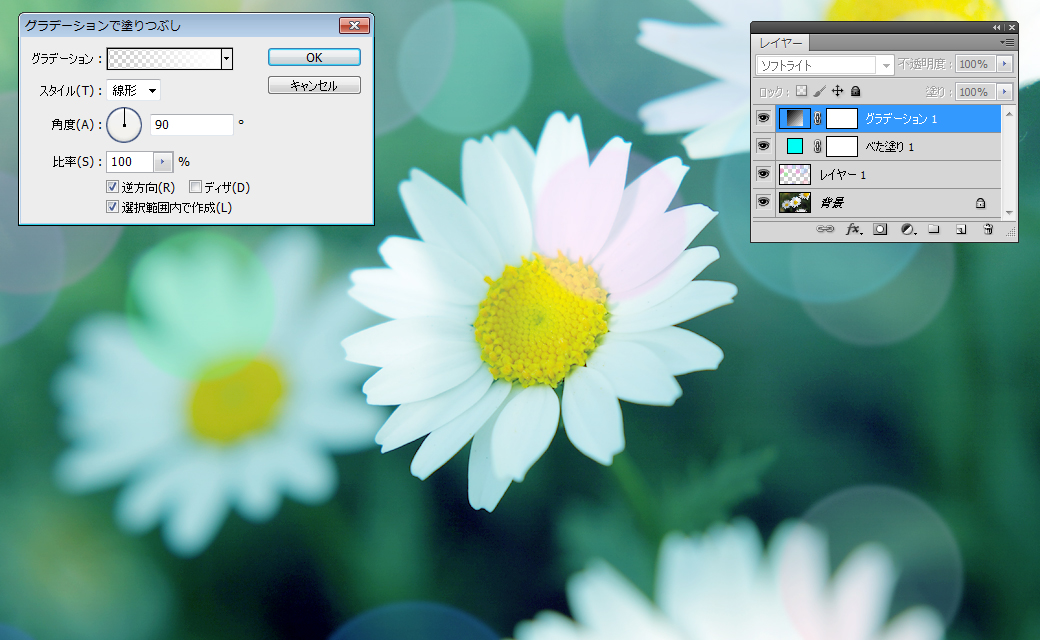This screenshot has width=1040, height=640.
Task: Select the layer mask of グラデーション 1
Action: 842,118
